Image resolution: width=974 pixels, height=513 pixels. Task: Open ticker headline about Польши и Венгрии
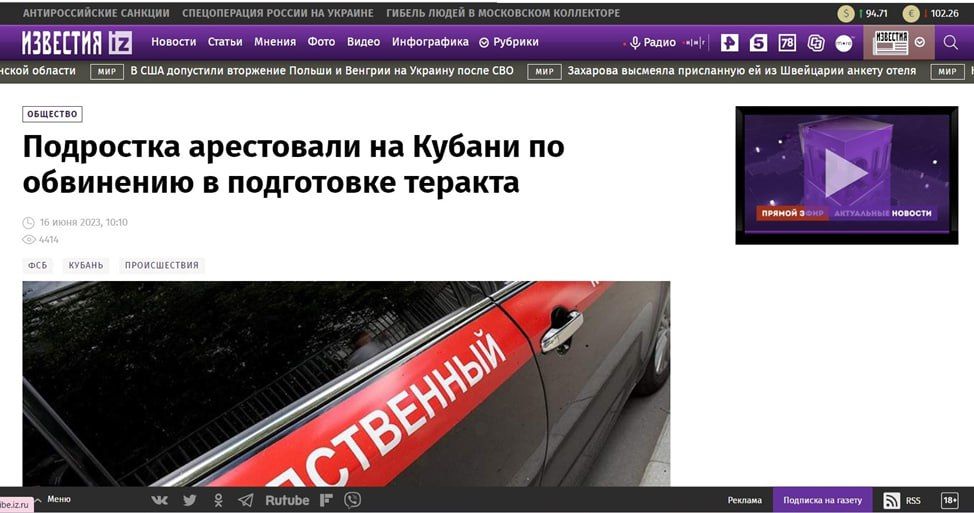(322, 71)
